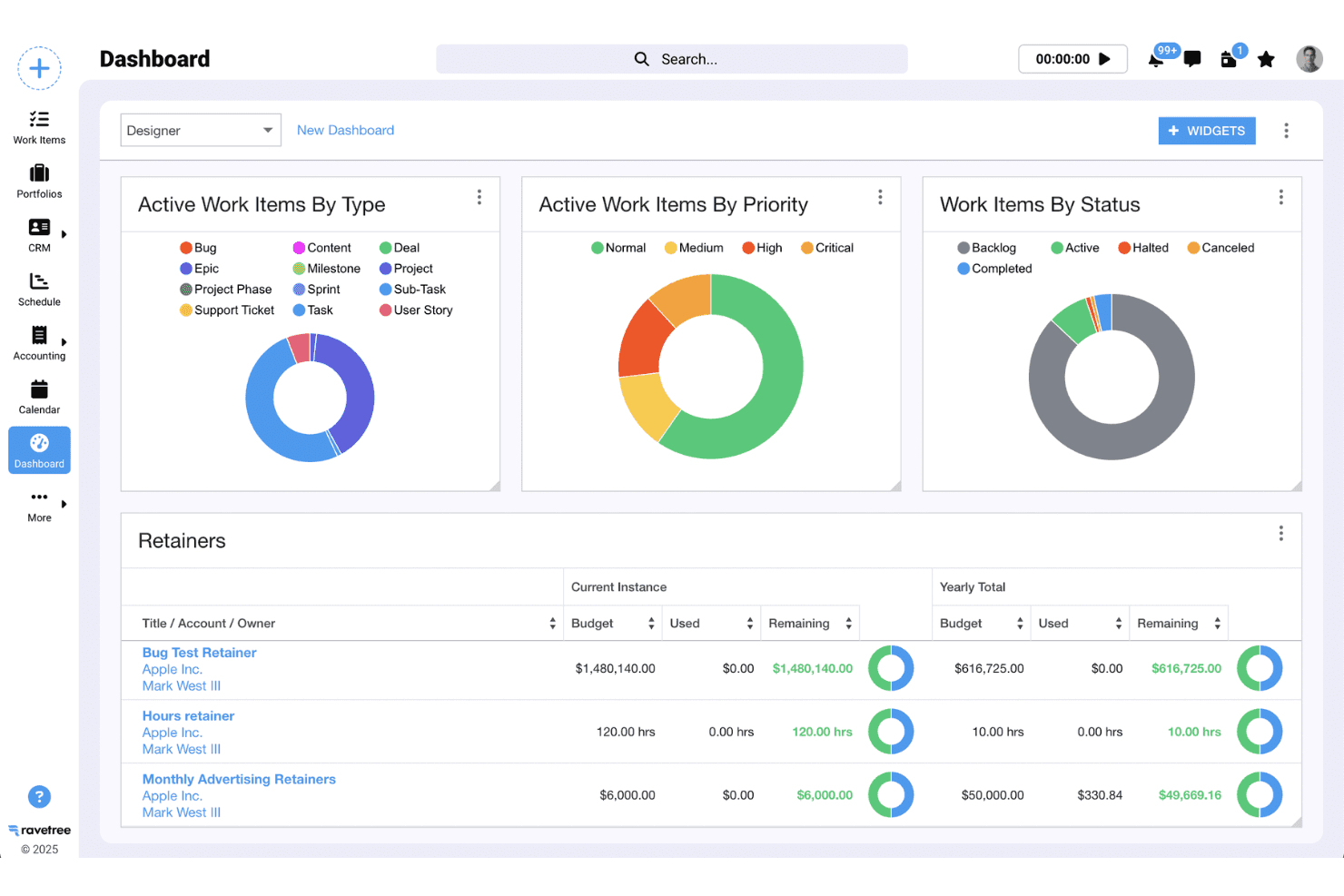1344x896 pixels.
Task: Open the Monthly Advertising Retainers link
Action: (239, 779)
